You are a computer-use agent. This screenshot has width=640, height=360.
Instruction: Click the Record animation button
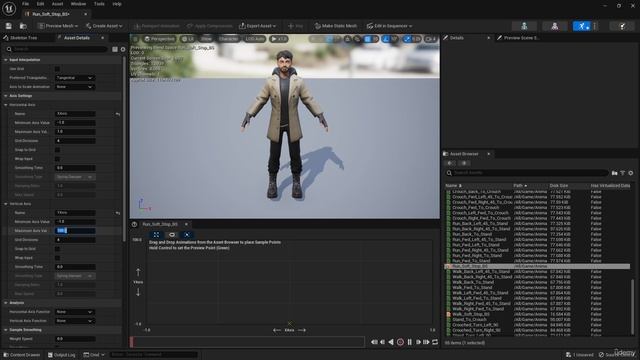coord(400,342)
